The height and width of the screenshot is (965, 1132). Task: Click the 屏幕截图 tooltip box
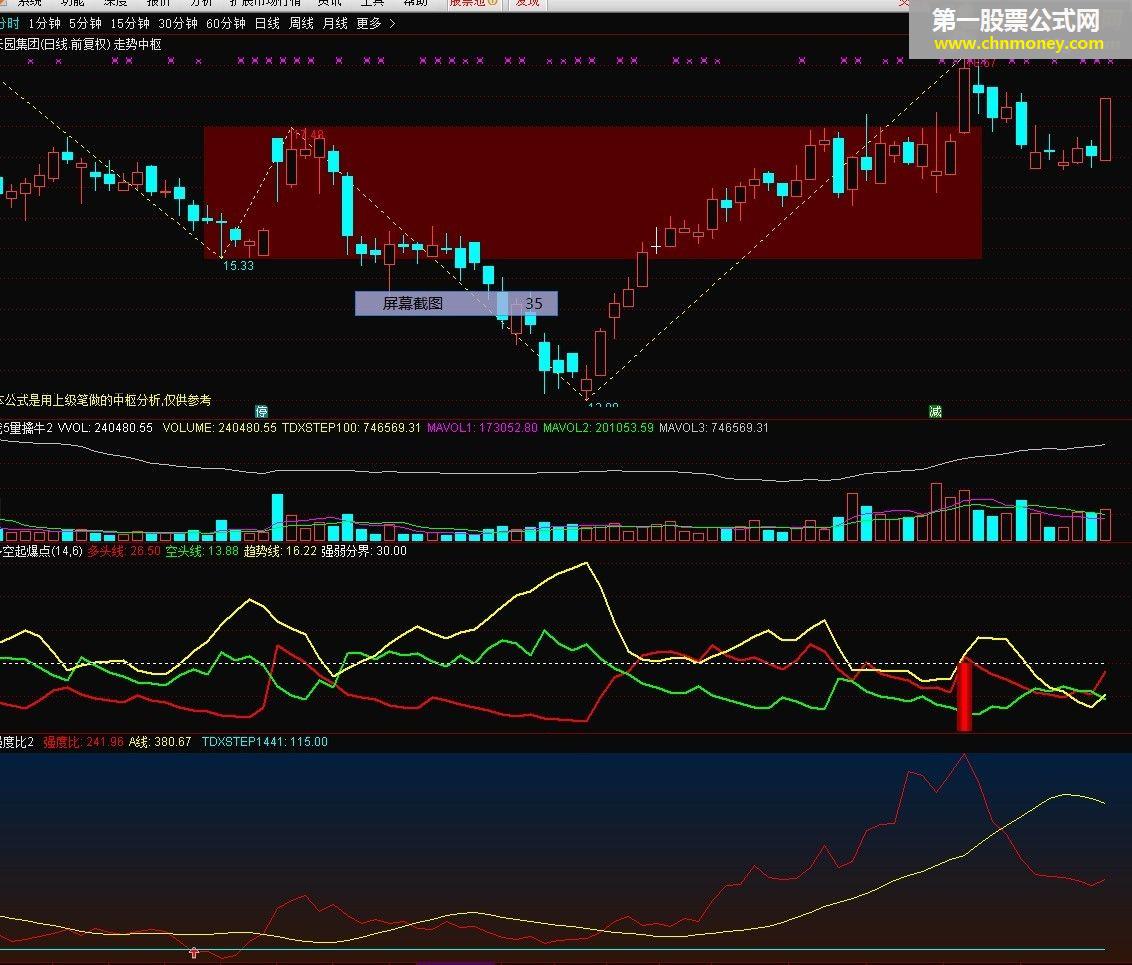click(x=456, y=303)
